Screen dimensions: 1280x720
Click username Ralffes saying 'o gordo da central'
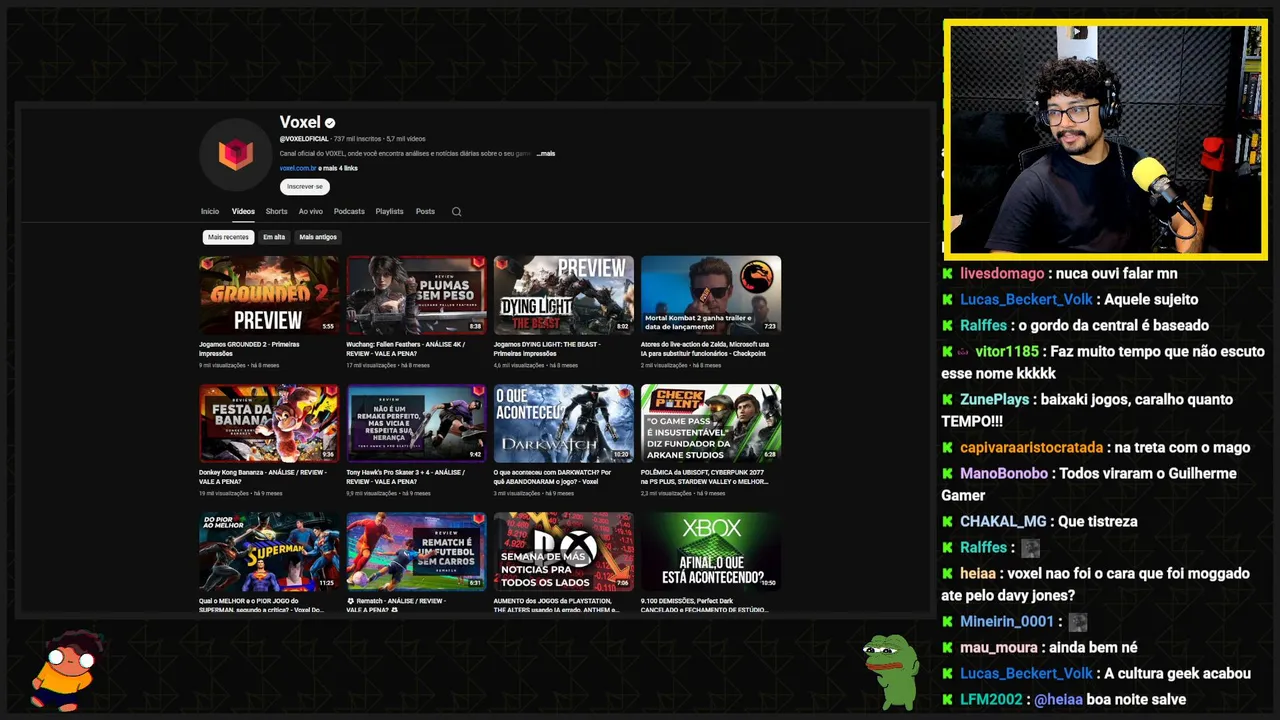coord(983,325)
